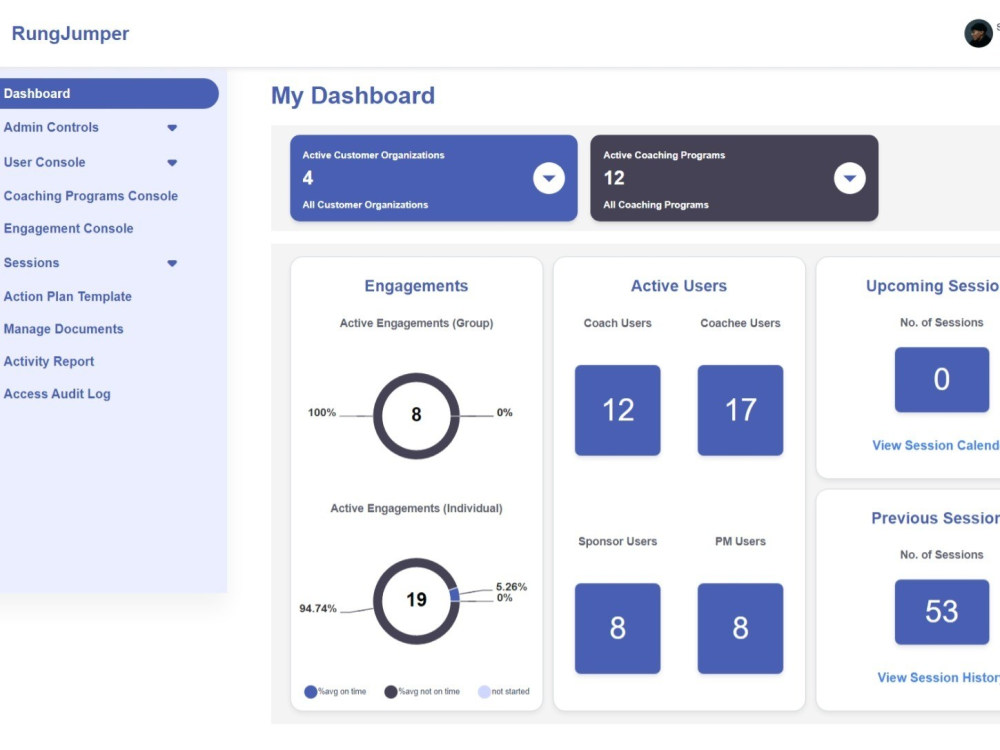
Task: Click the PM Users label
Action: click(740, 541)
